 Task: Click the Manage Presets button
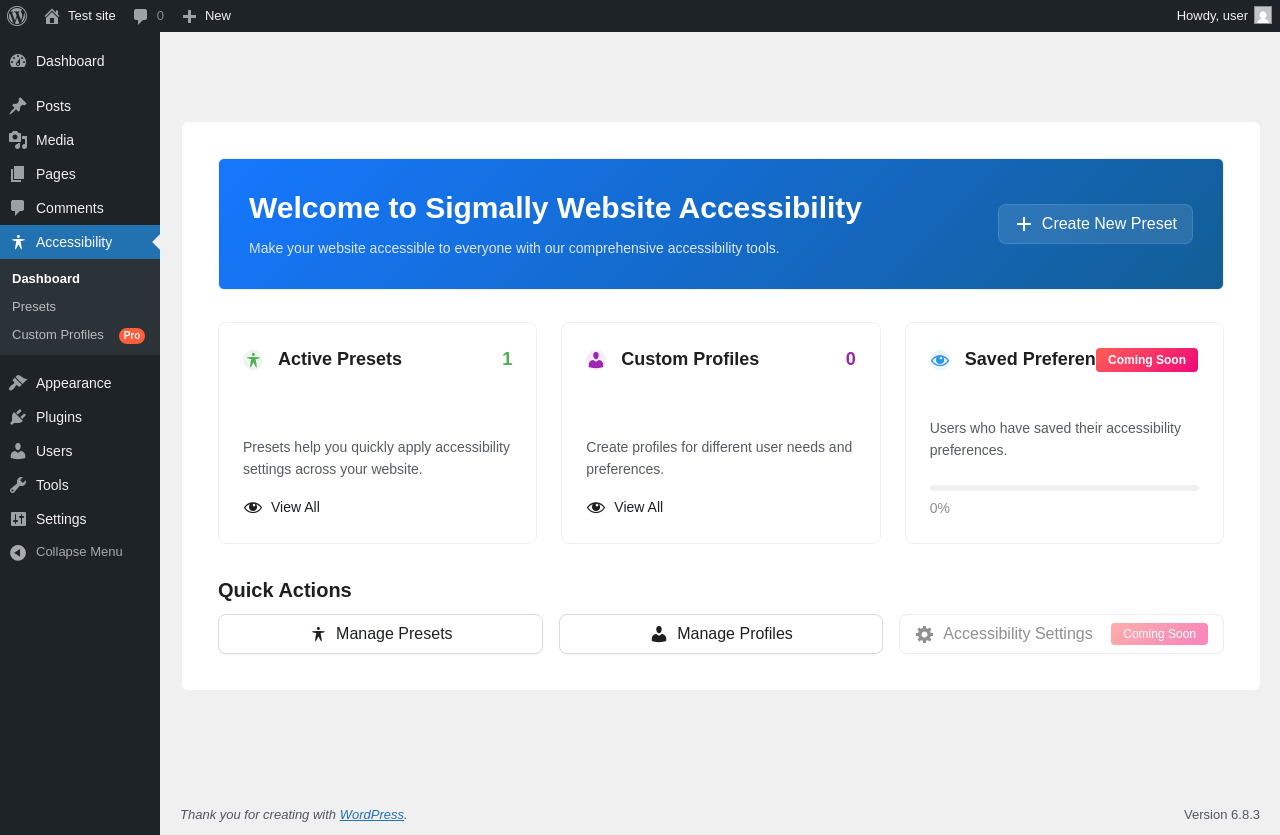pyautogui.click(x=380, y=634)
